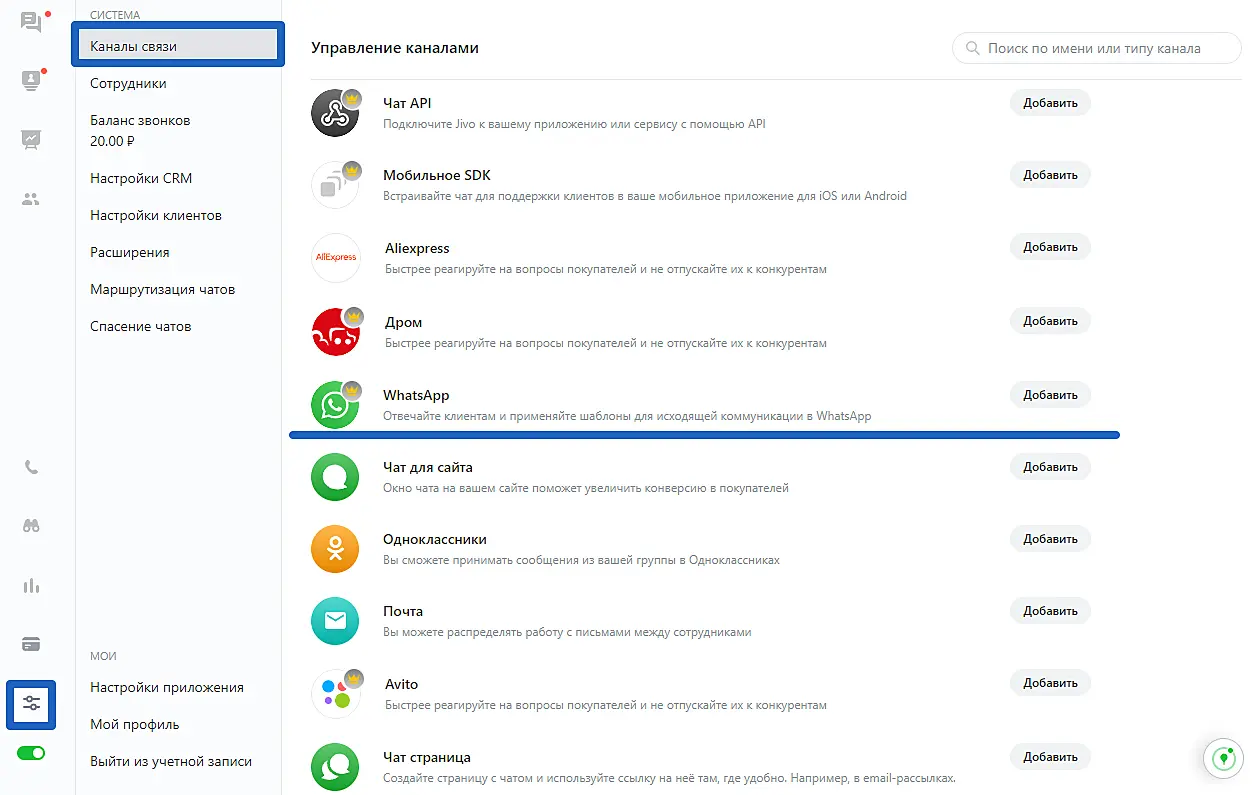Open the team members icon in sidebar

coord(32,199)
